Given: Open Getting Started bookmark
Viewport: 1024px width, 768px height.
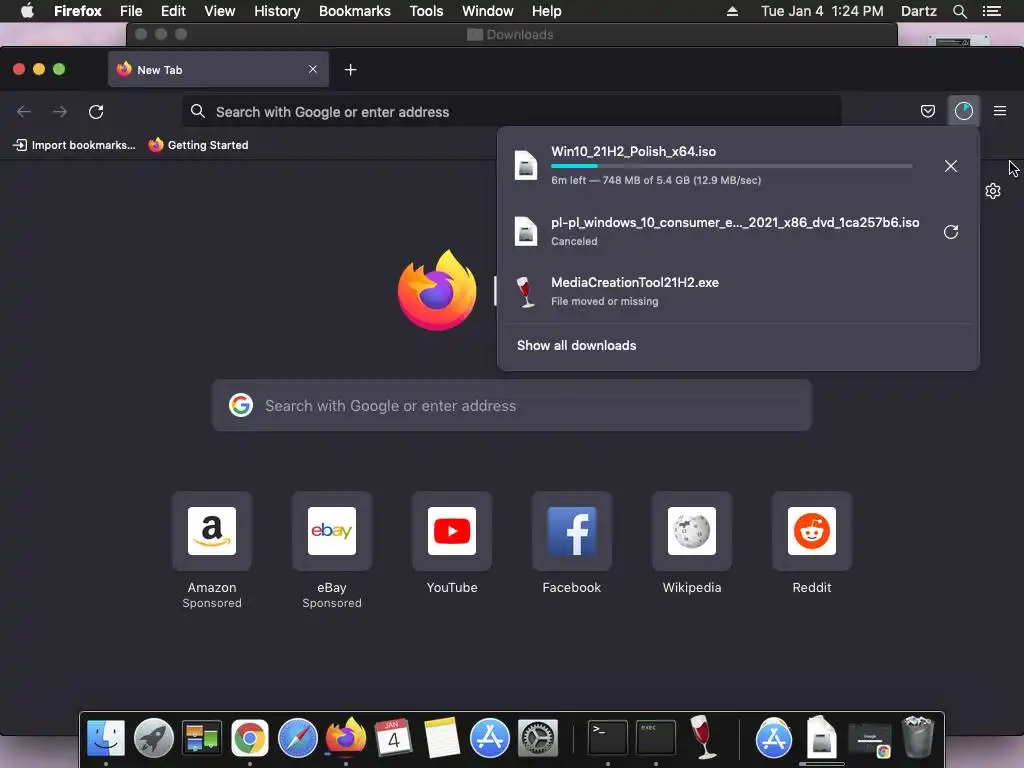Looking at the screenshot, I should click(199, 145).
